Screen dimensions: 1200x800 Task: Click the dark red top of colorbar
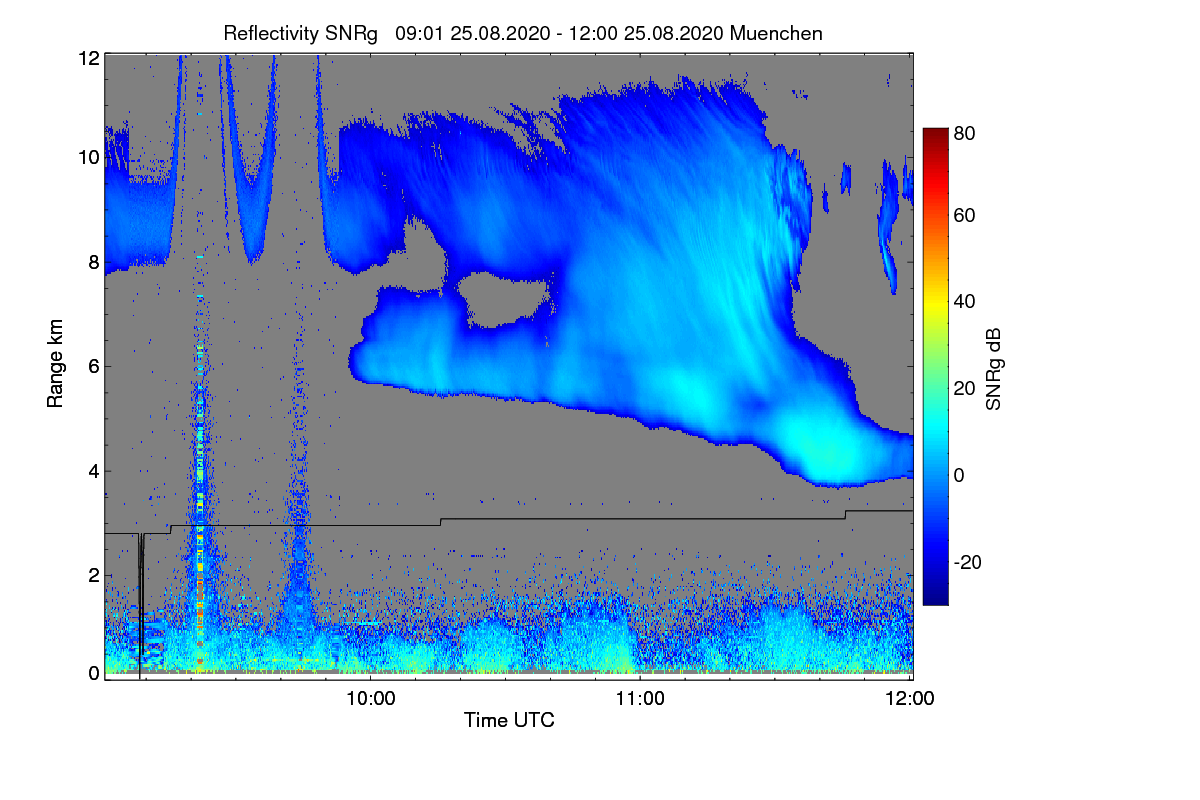935,135
